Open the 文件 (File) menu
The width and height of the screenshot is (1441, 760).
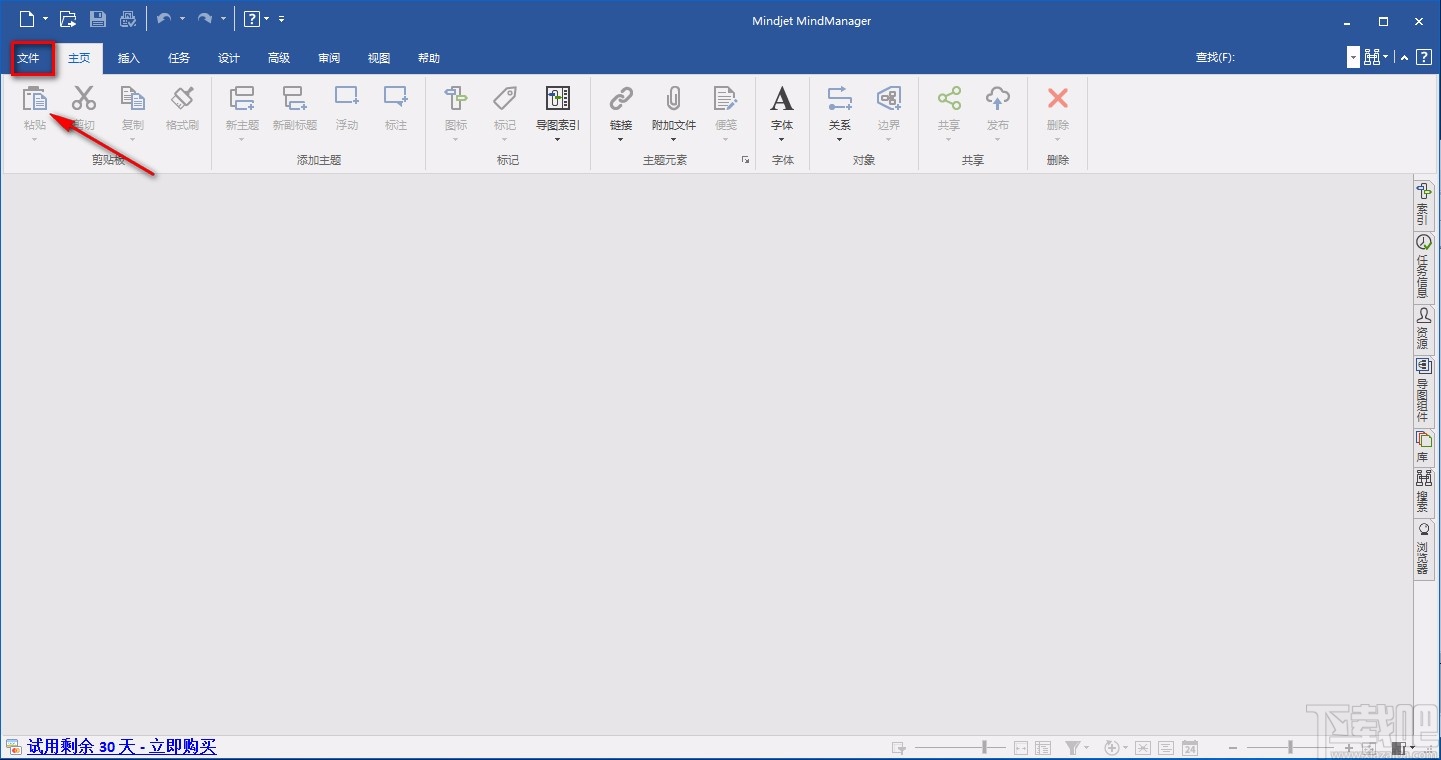(x=29, y=58)
